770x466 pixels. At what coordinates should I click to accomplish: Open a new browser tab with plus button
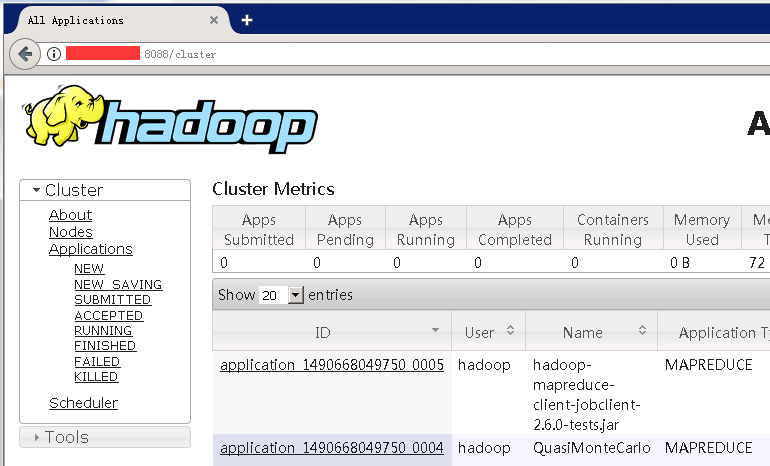pyautogui.click(x=247, y=20)
